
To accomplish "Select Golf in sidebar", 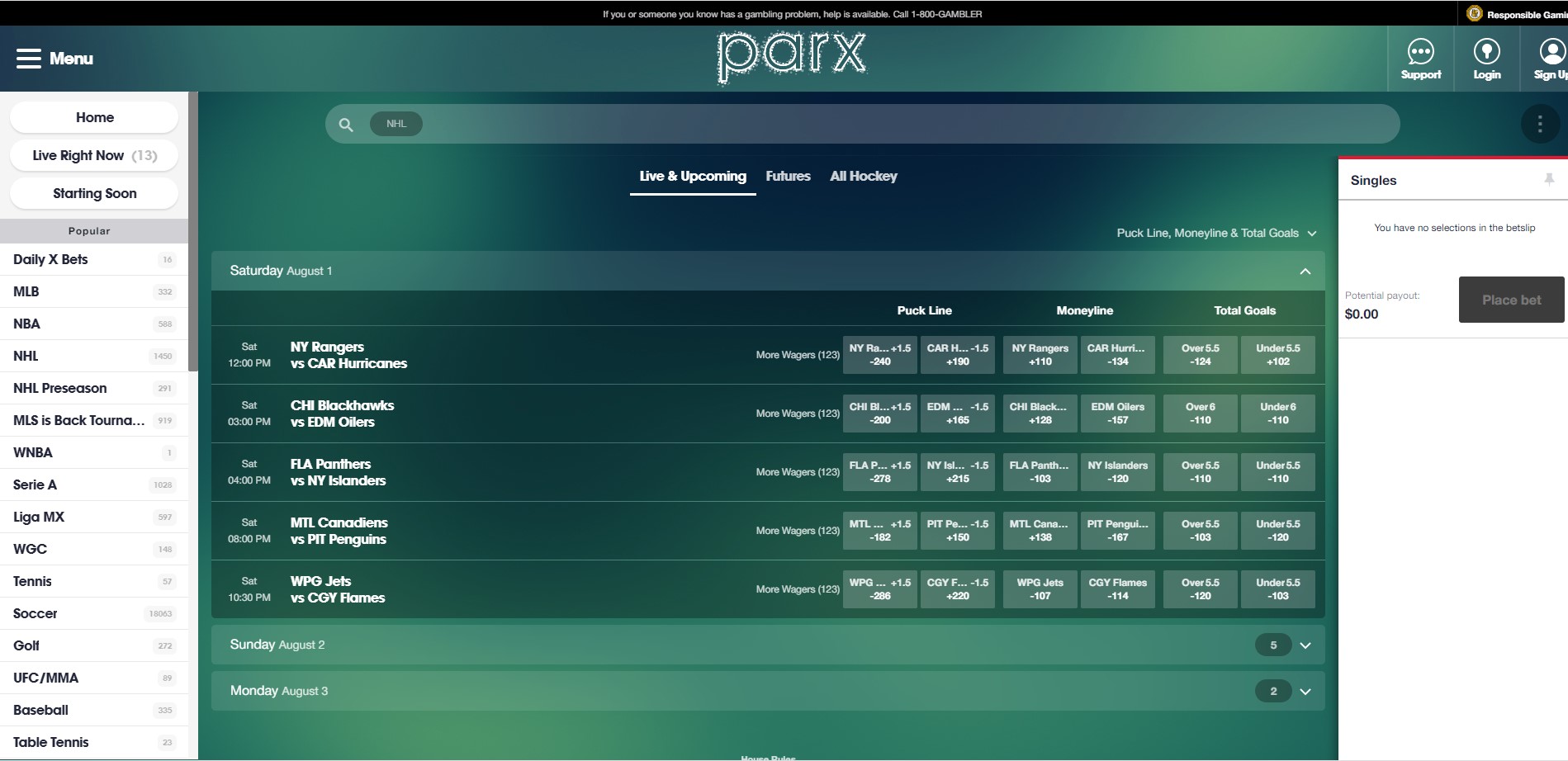I will (x=94, y=645).
